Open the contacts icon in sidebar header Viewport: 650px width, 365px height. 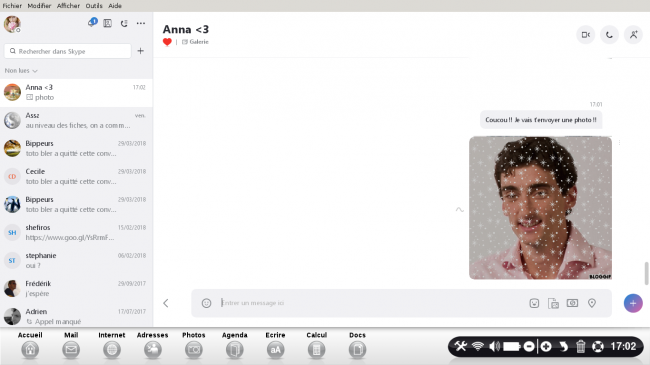tap(107, 24)
